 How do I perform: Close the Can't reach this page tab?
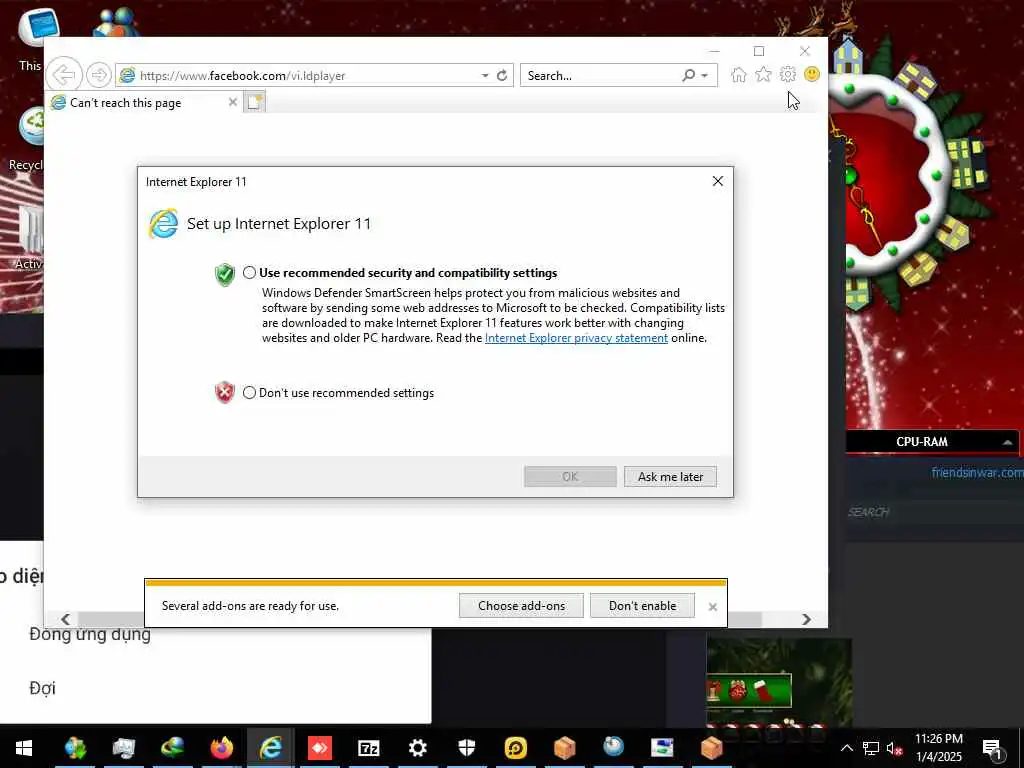pos(232,102)
